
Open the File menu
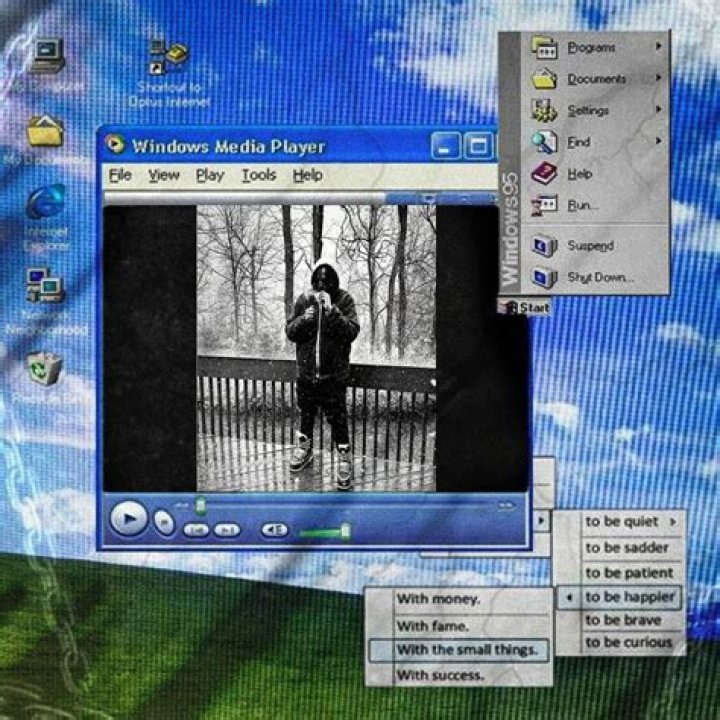120,175
